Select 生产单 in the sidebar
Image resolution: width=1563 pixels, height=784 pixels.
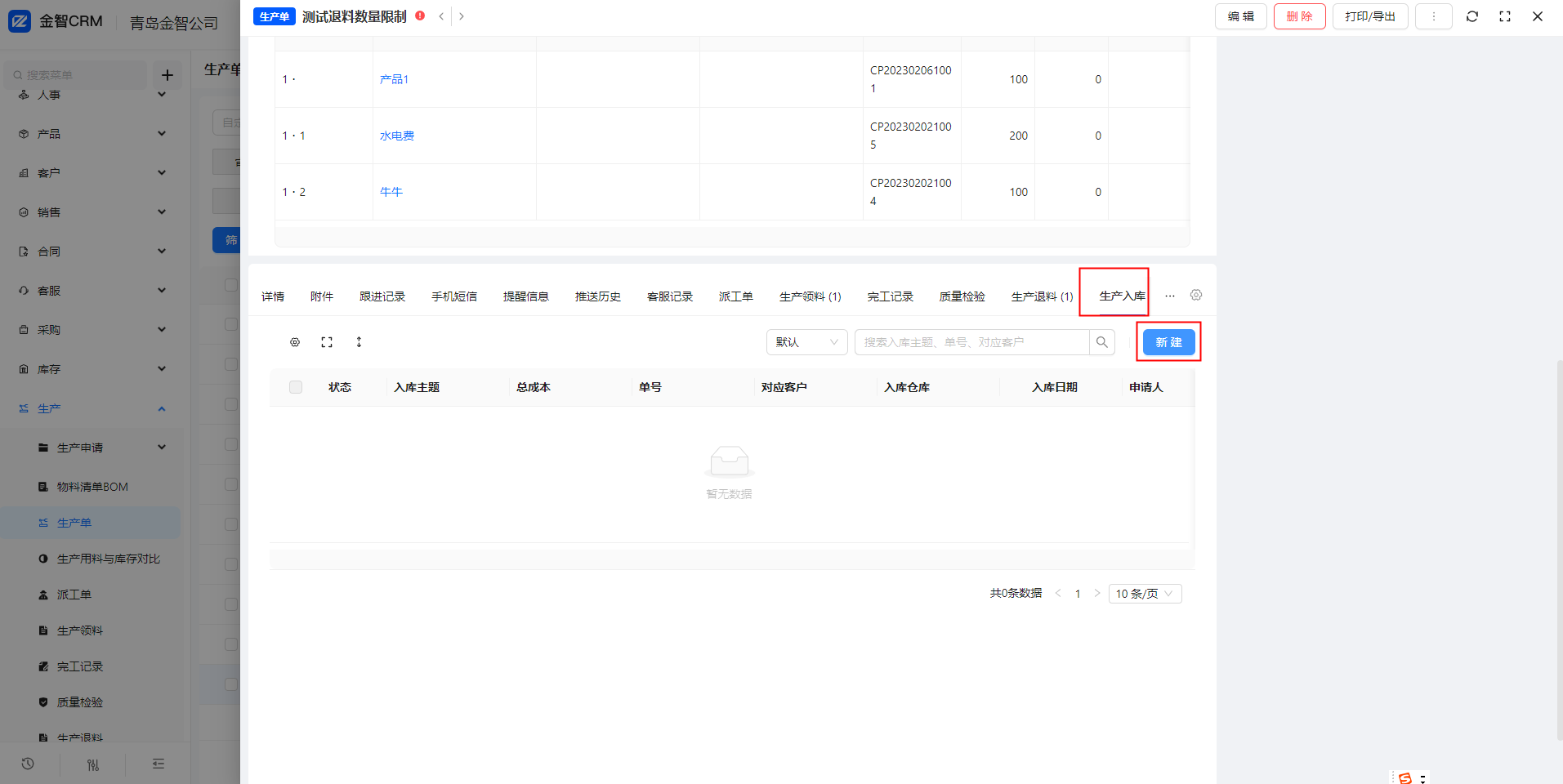92,523
